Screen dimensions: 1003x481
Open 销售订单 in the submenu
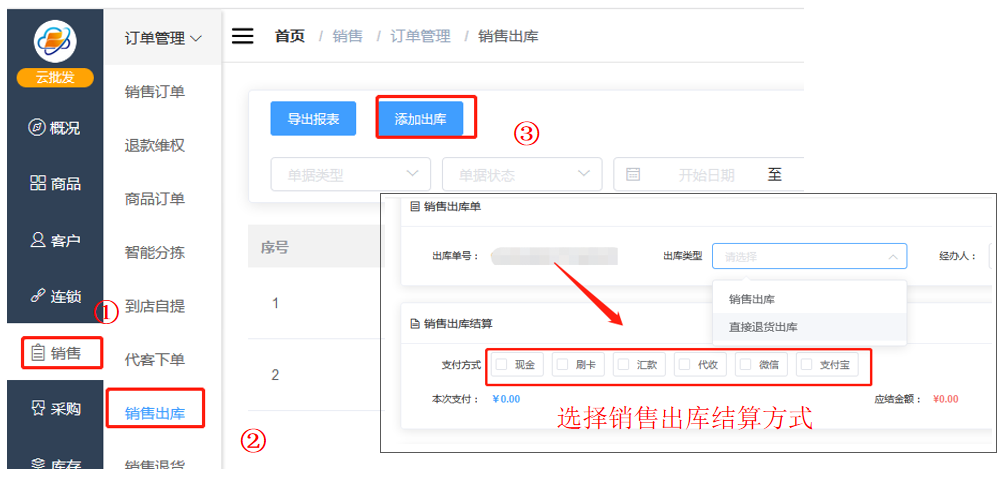(x=155, y=92)
